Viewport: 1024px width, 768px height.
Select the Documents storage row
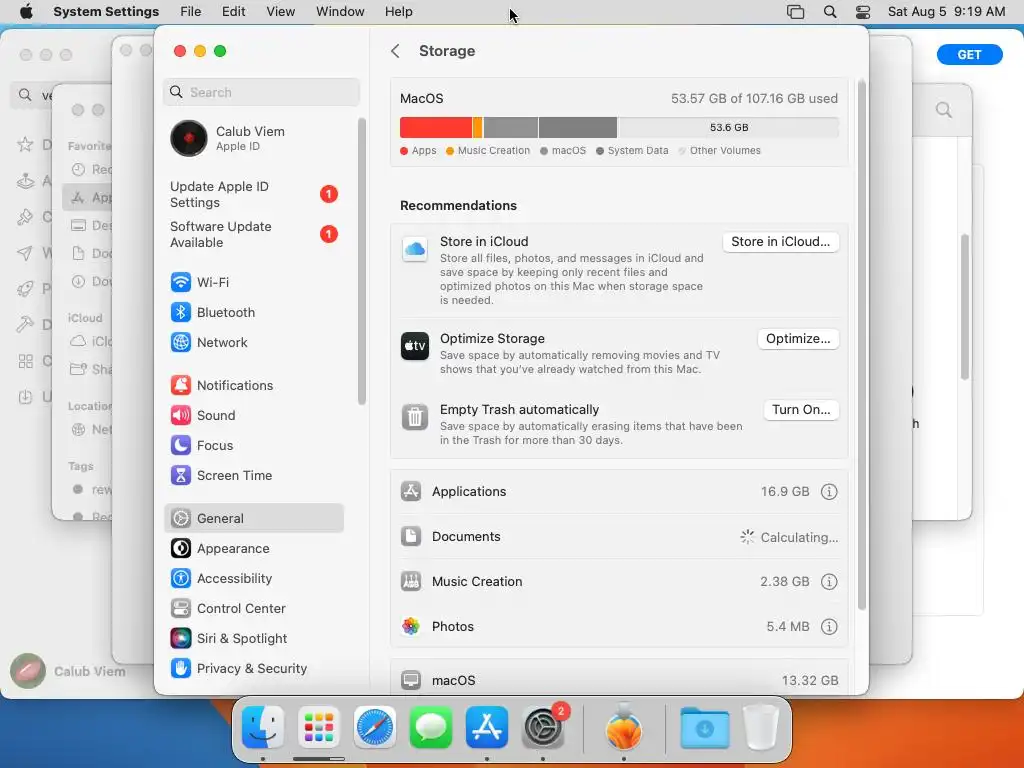tap(619, 537)
